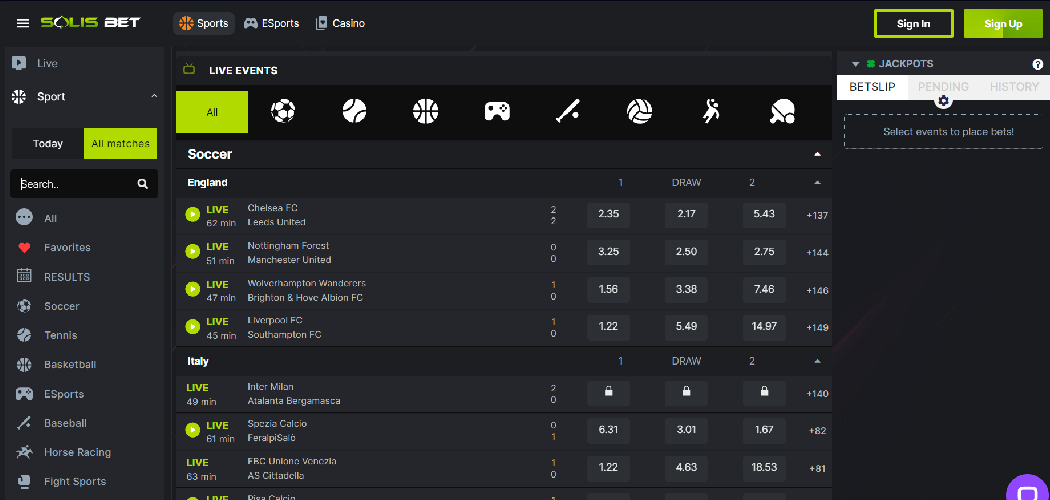This screenshot has height=500, width=1050.
Task: Open the Casino tab
Action: click(x=340, y=23)
